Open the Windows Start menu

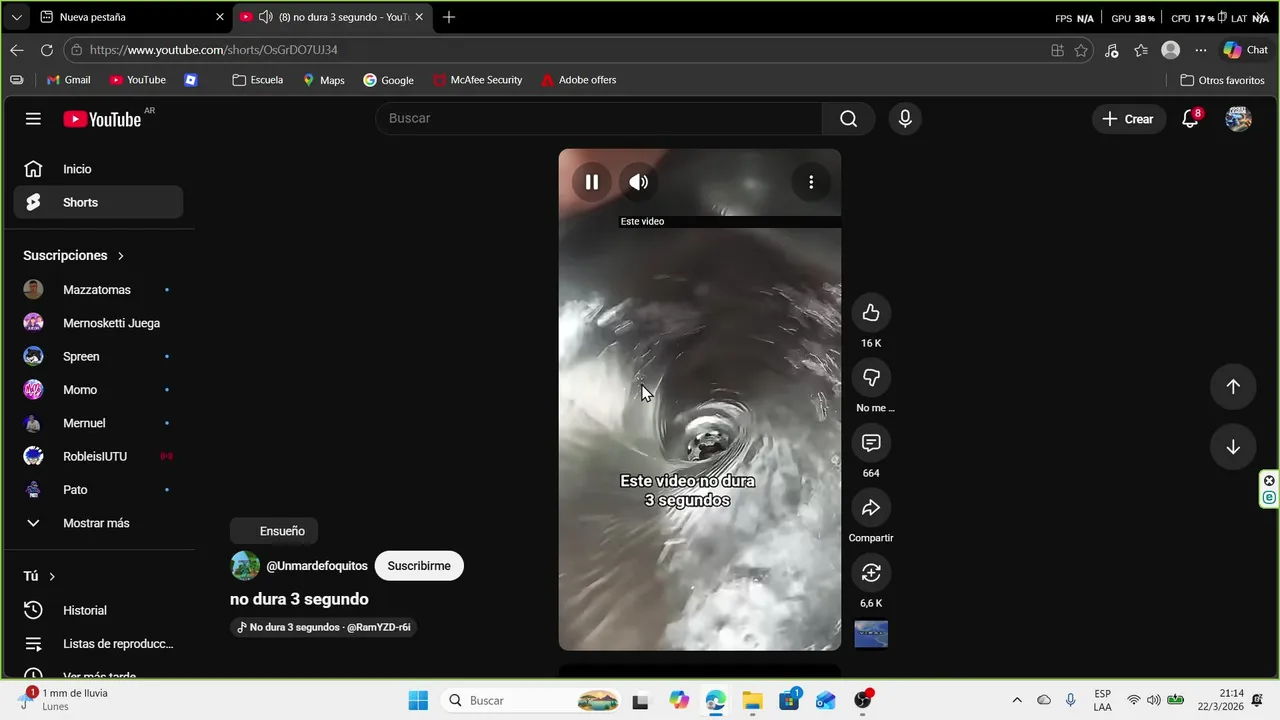(418, 701)
